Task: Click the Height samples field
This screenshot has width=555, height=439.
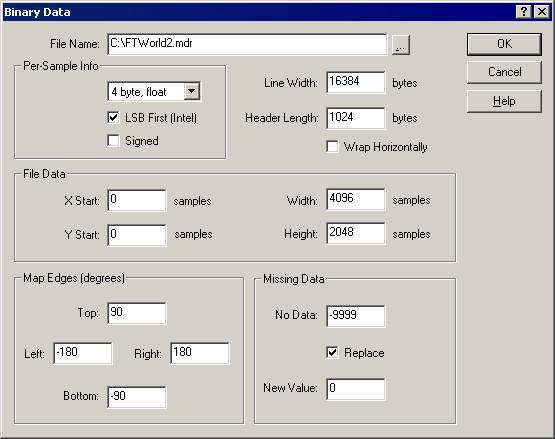Action: click(355, 233)
